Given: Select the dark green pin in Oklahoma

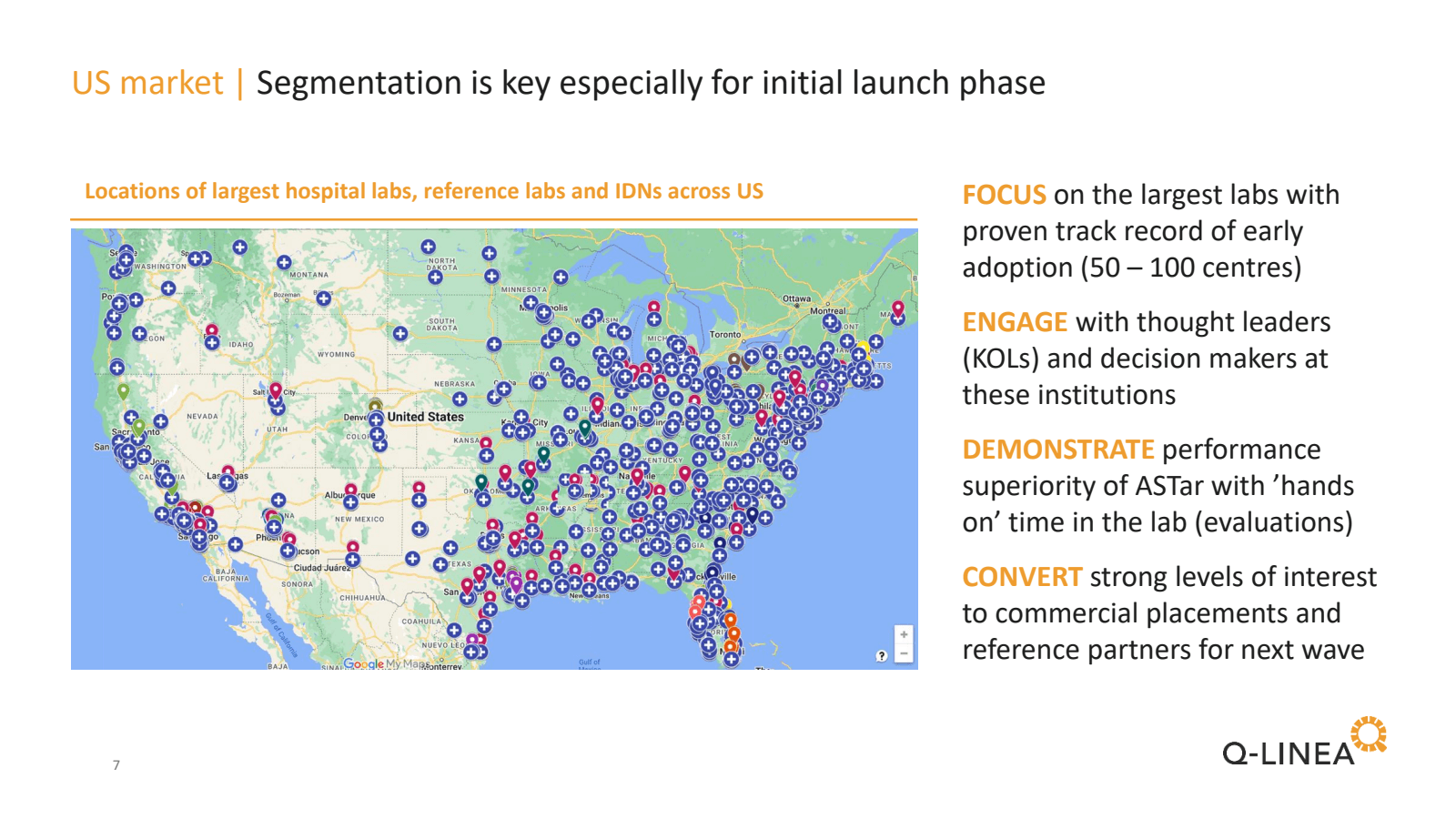Looking at the screenshot, I should click(481, 482).
